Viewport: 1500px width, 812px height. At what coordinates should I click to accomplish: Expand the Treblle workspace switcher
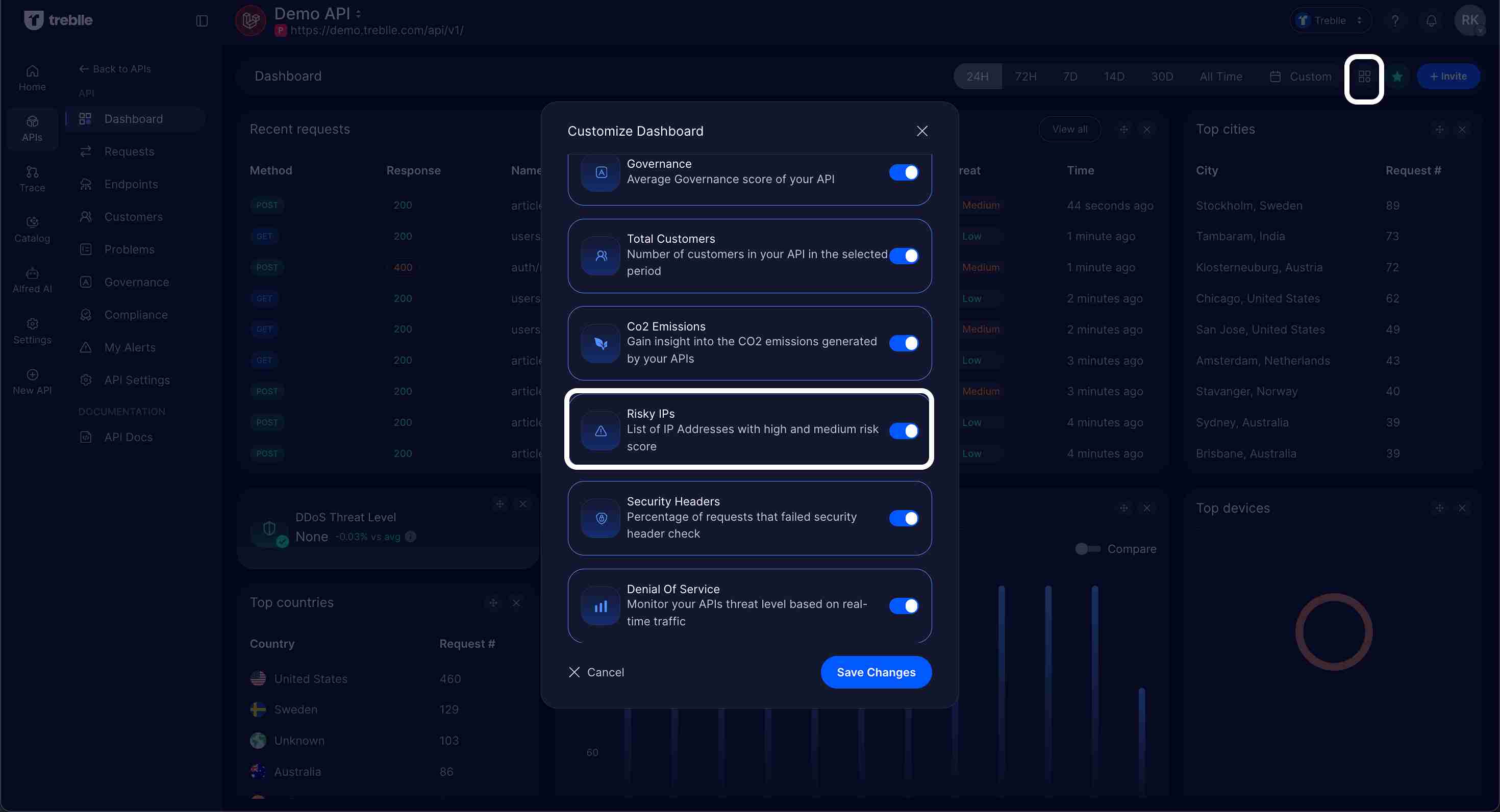[1359, 20]
